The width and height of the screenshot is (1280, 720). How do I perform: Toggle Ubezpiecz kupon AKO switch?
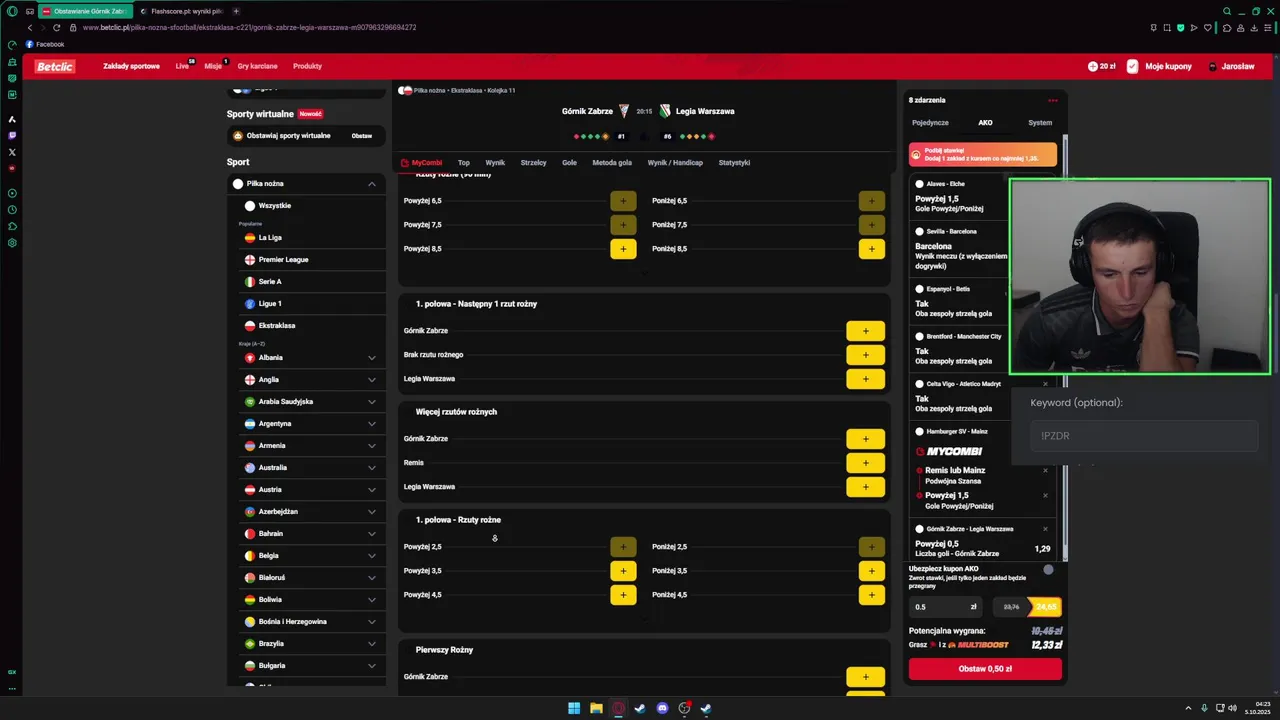pyautogui.click(x=1048, y=569)
